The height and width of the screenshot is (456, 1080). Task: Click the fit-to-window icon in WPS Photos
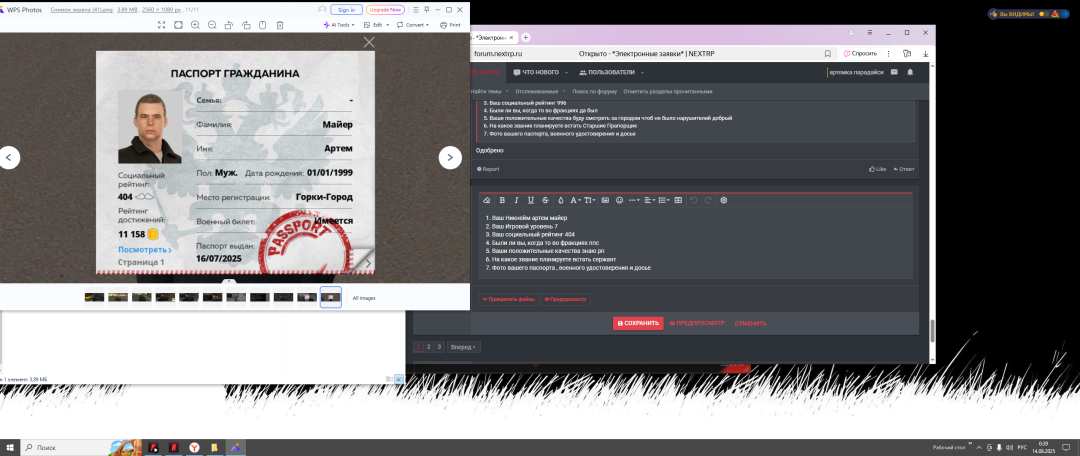click(x=178, y=25)
